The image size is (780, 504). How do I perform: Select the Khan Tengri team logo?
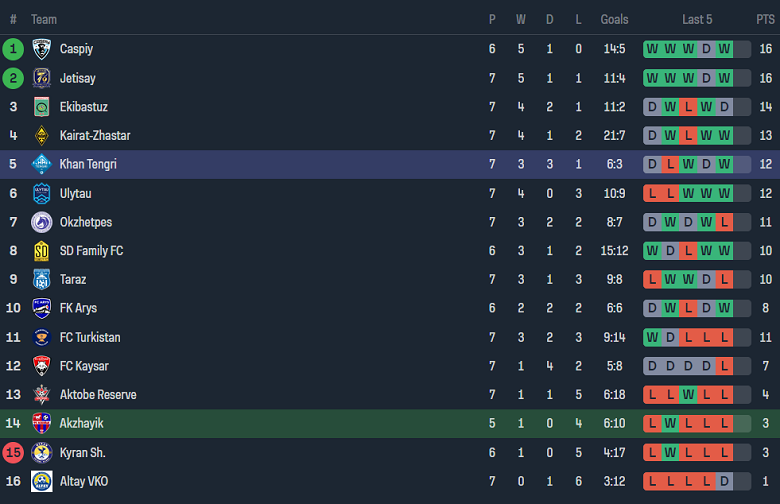[41, 164]
